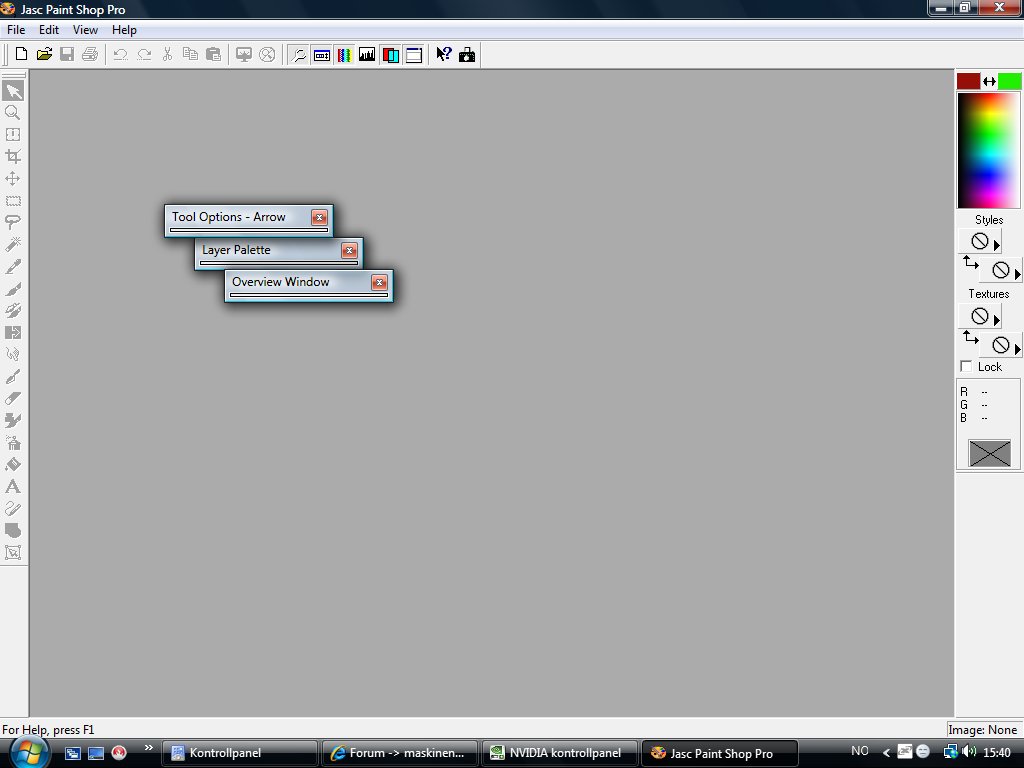
Task: Toggle the Layer Palette toolbar button
Action: pyautogui.click(x=391, y=54)
